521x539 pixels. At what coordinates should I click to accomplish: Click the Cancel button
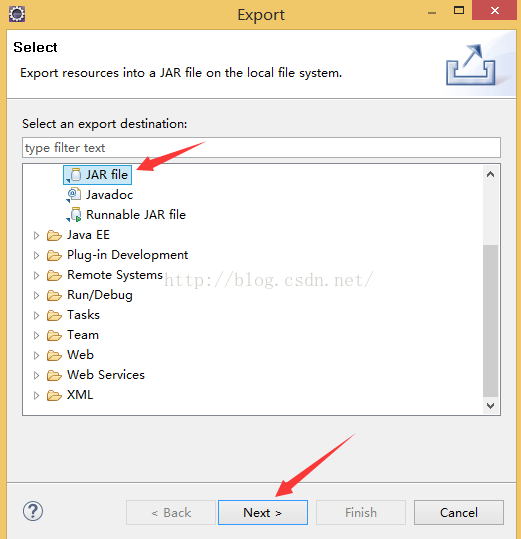pyautogui.click(x=459, y=513)
